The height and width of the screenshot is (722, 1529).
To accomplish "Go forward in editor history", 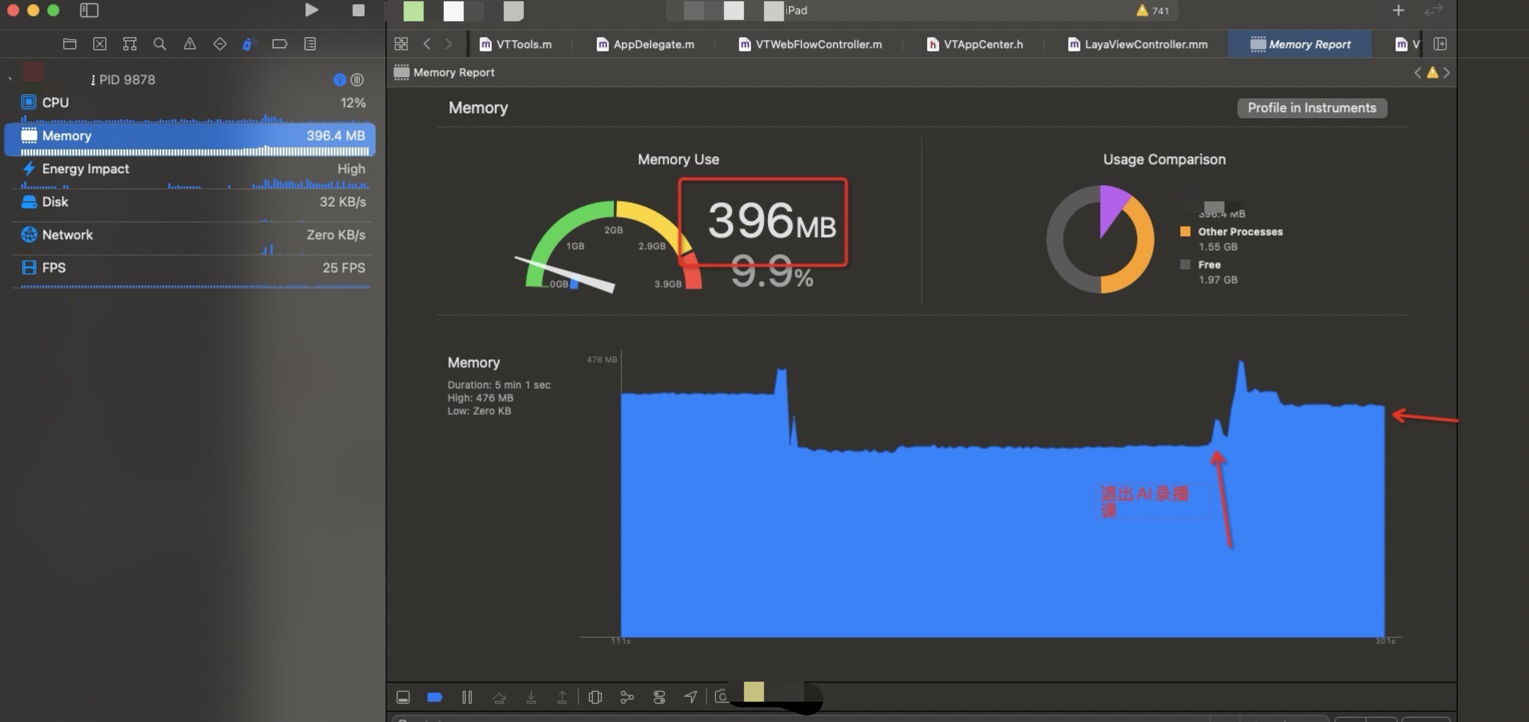I will pyautogui.click(x=448, y=44).
